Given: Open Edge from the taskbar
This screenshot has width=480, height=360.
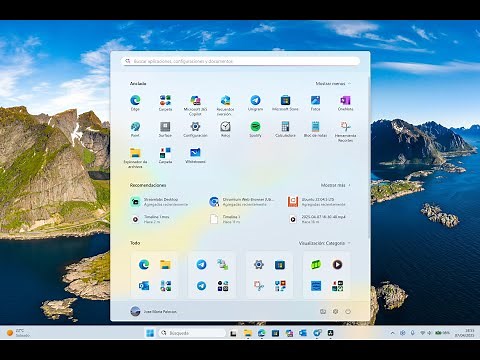Looking at the screenshot, I should (261, 333).
